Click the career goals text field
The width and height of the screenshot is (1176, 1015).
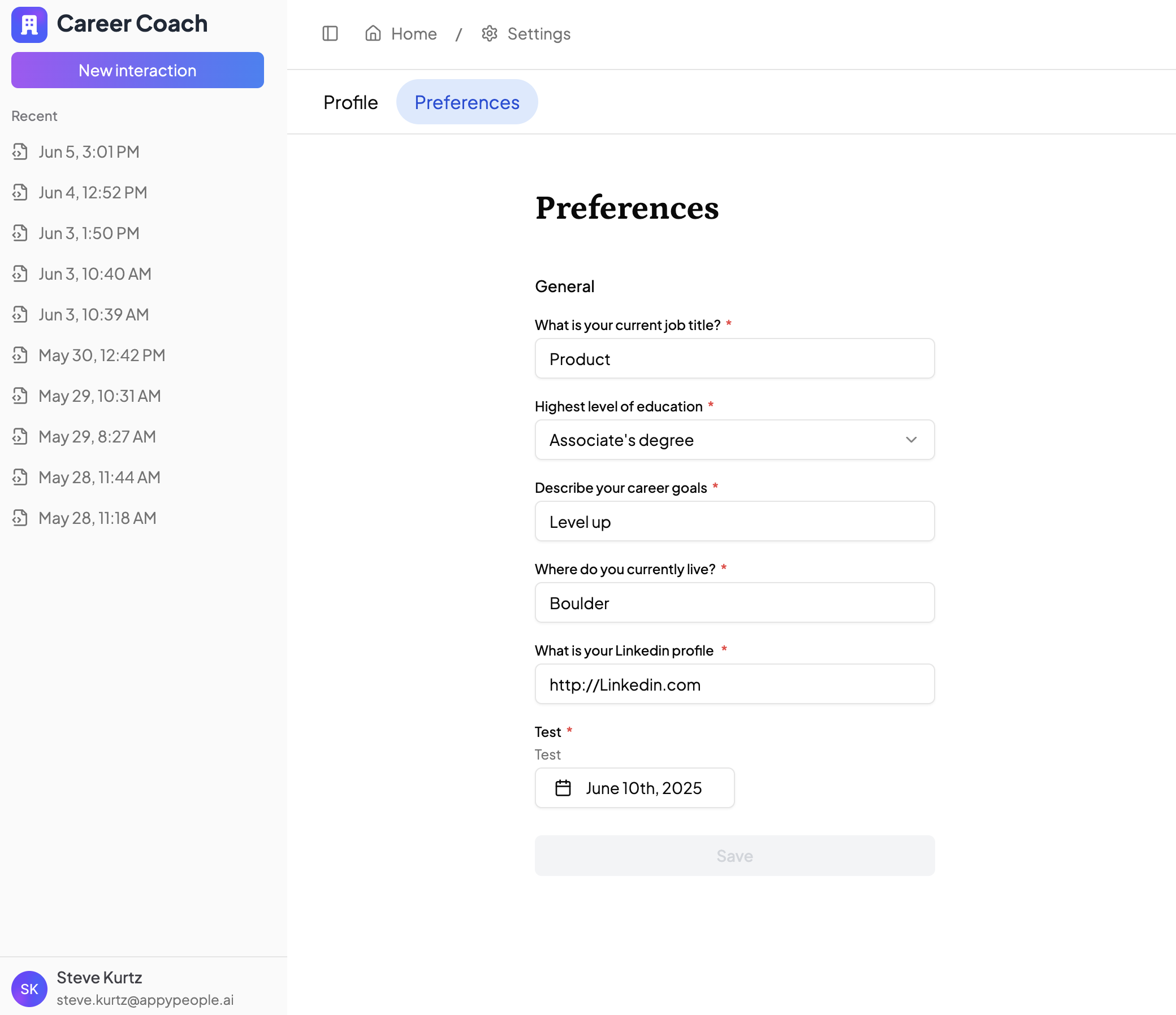(733, 522)
